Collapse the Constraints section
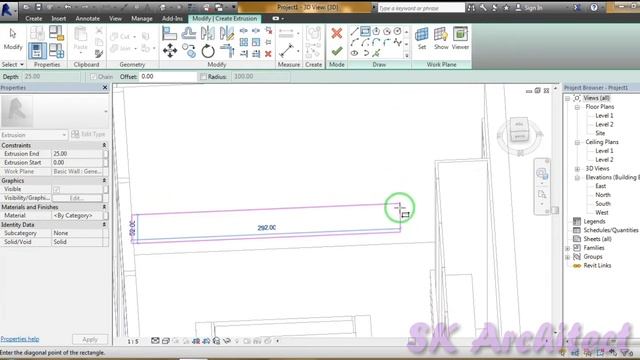The width and height of the screenshot is (640, 360). coord(104,145)
